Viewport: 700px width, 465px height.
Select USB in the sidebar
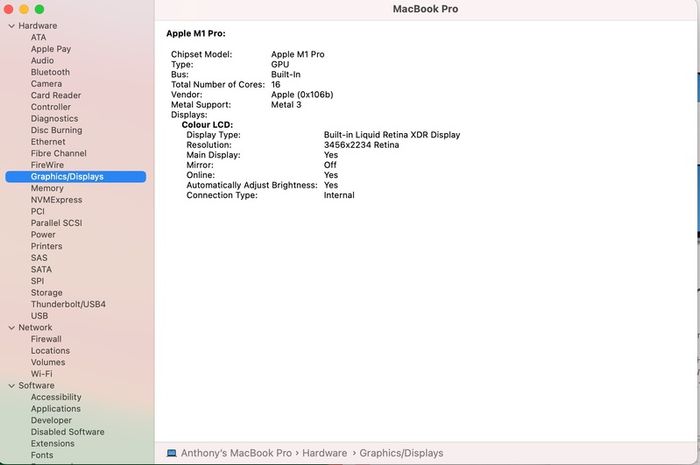(x=39, y=316)
